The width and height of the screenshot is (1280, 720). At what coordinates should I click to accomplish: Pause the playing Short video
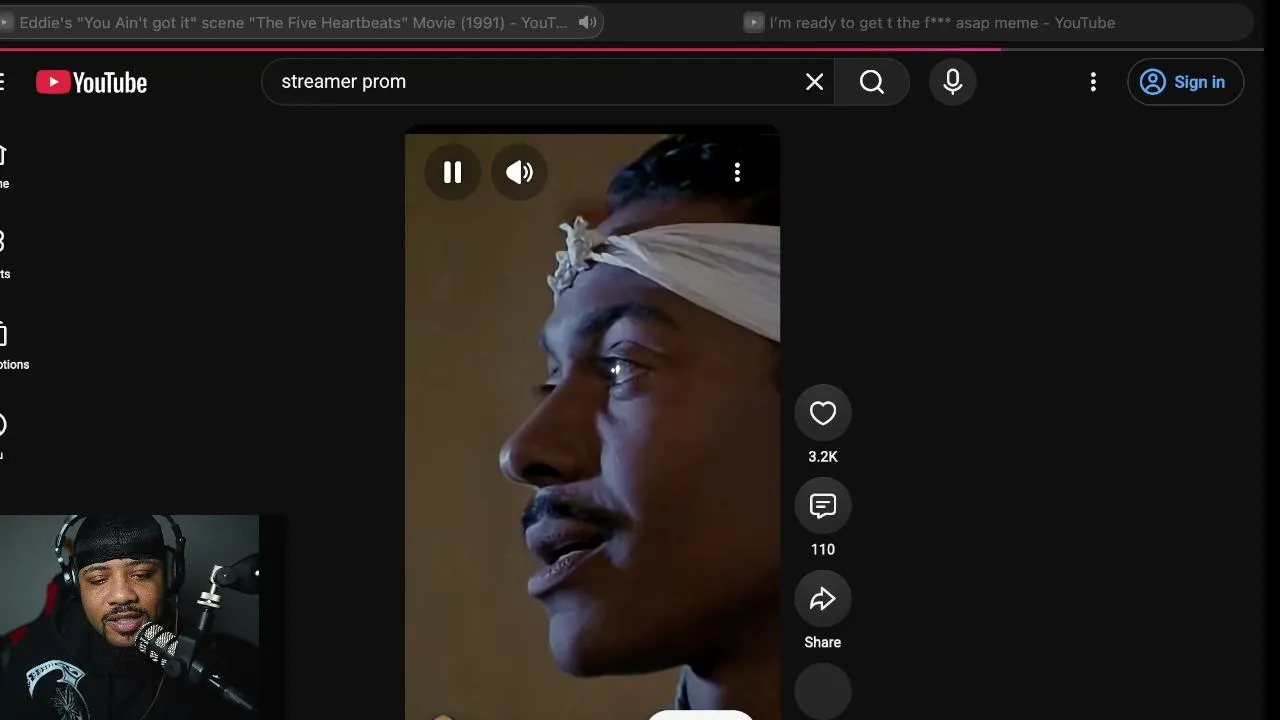tap(452, 172)
